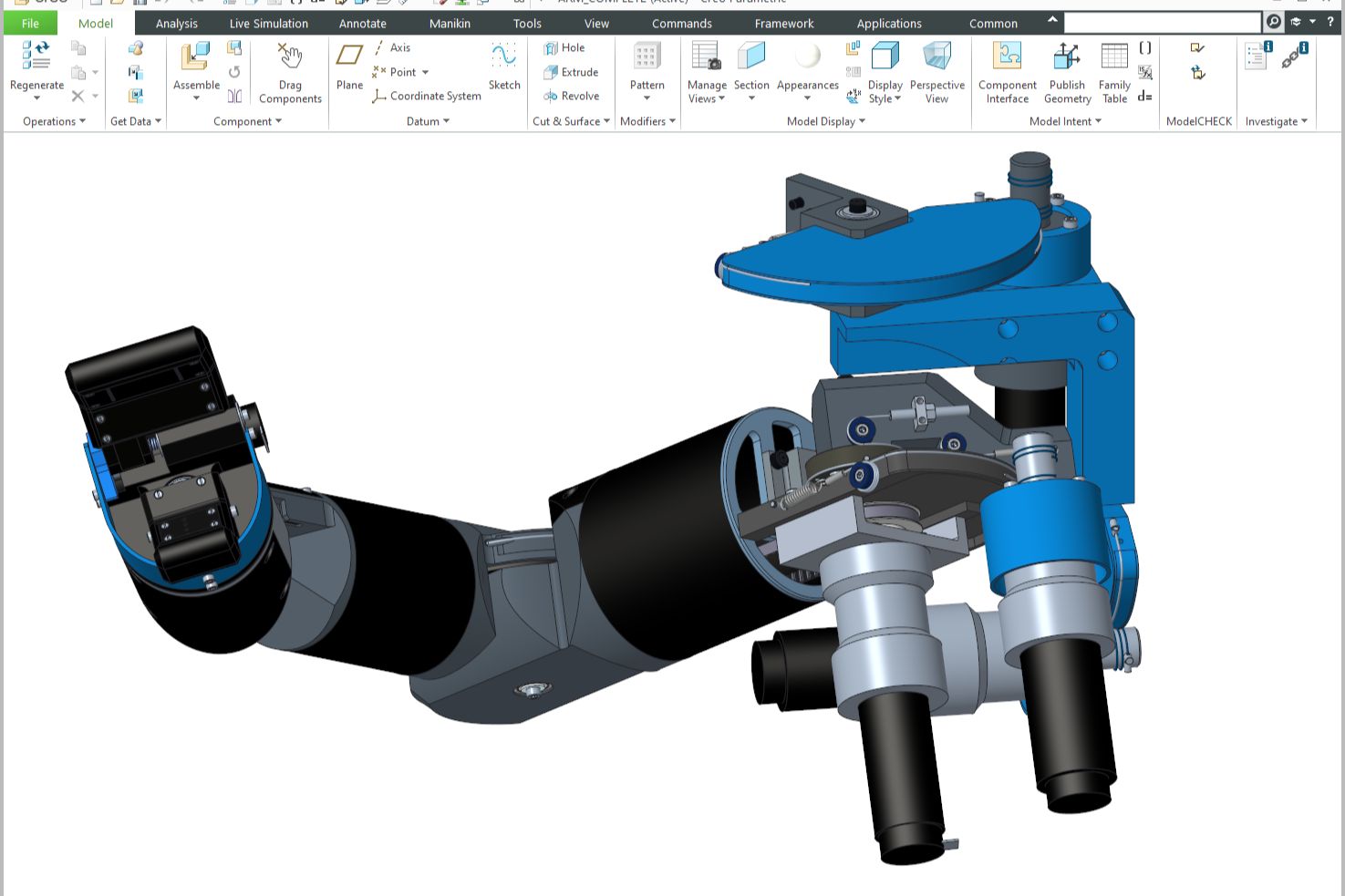The height and width of the screenshot is (896, 1345).
Task: Expand the Manage Views dropdown
Action: [x=722, y=99]
